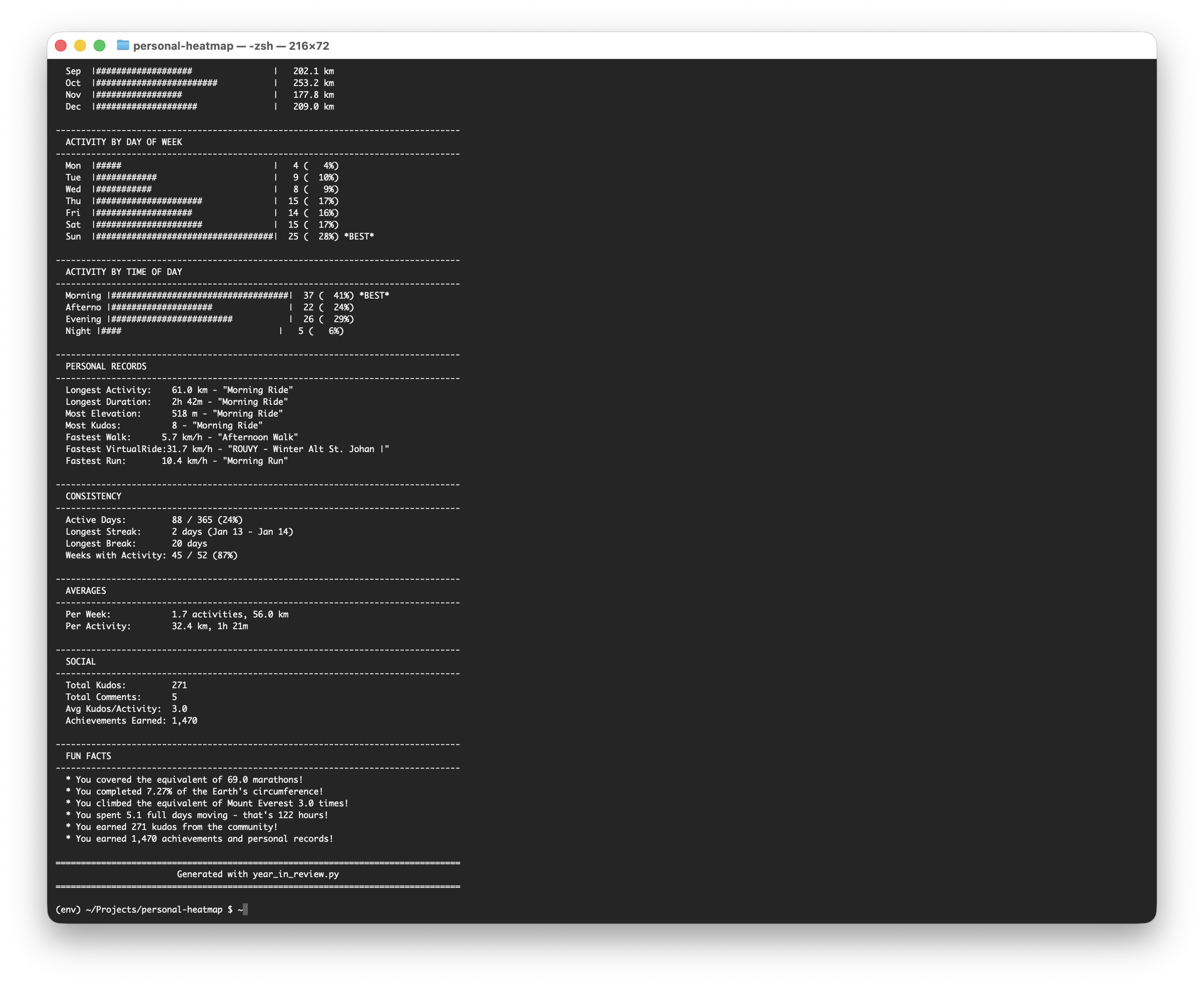Viewport: 1204px width, 986px height.
Task: Click the Sun bar marked *BEST*
Action: coord(185,236)
